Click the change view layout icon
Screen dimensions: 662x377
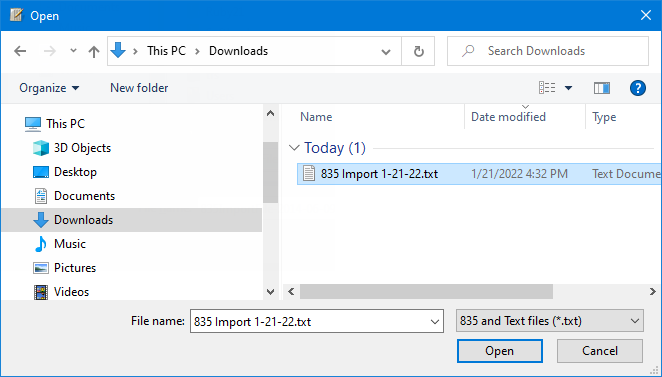(x=547, y=88)
